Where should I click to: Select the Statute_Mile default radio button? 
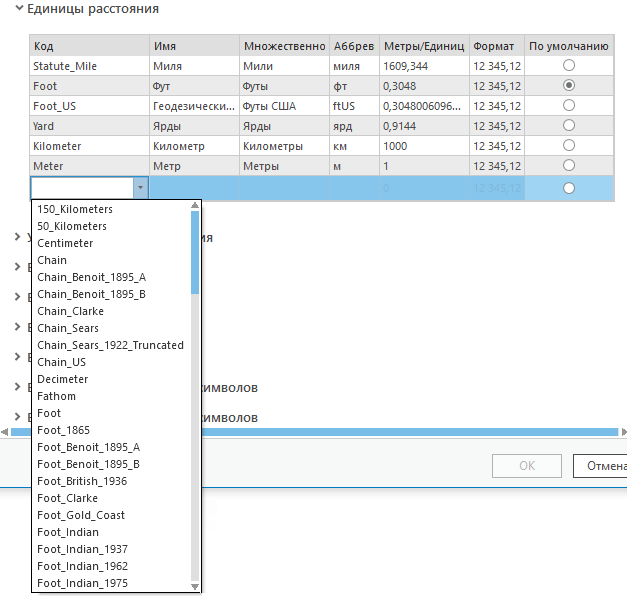coord(569,65)
